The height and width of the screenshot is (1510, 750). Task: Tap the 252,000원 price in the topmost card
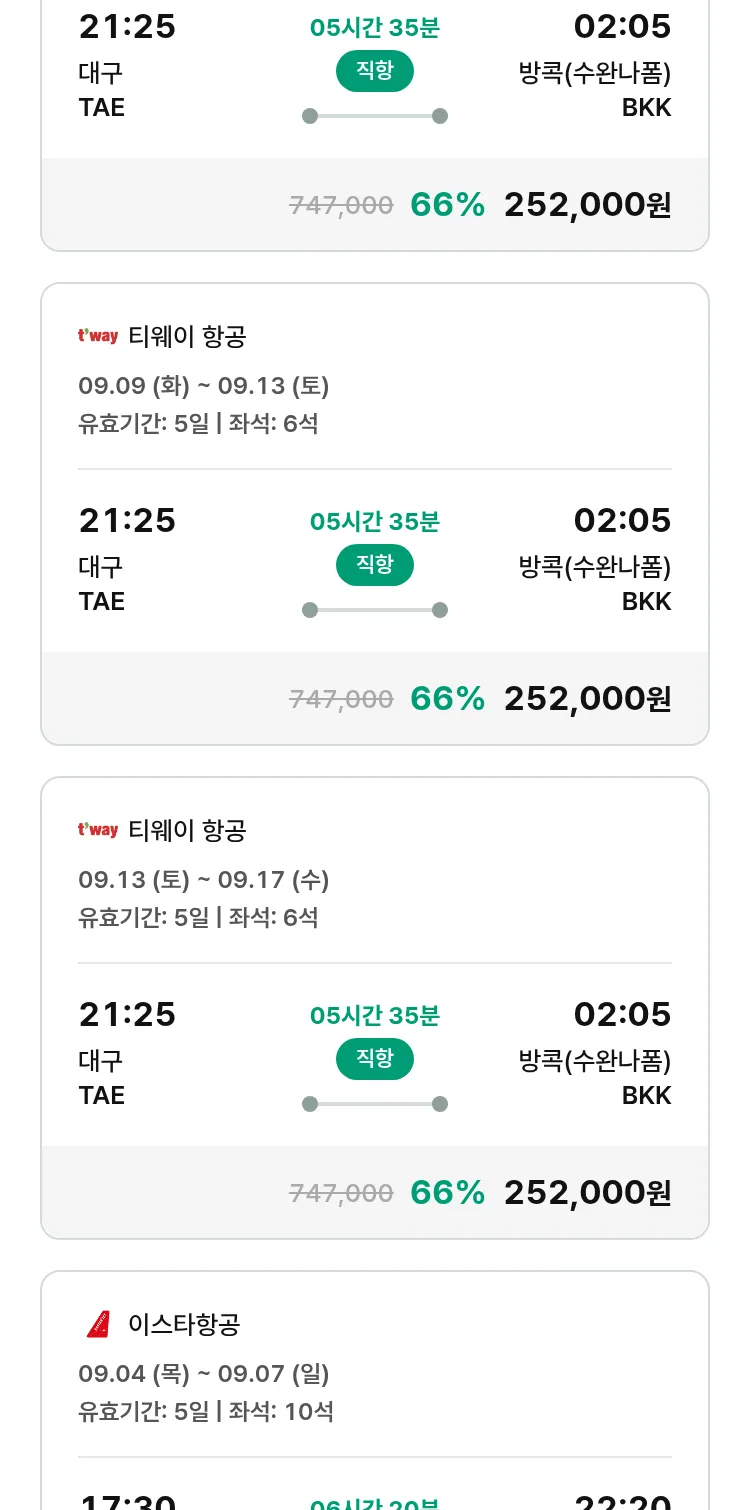coord(587,204)
